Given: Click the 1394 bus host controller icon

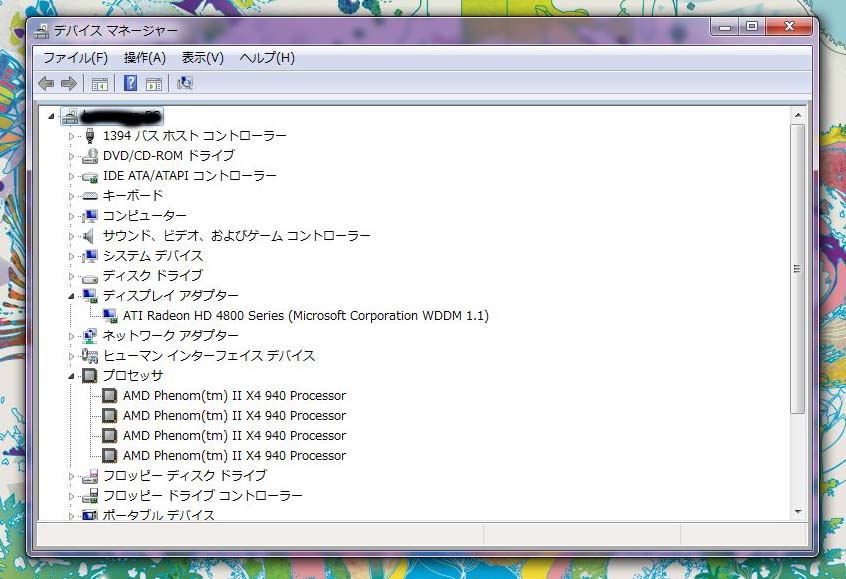Looking at the screenshot, I should tap(90, 136).
